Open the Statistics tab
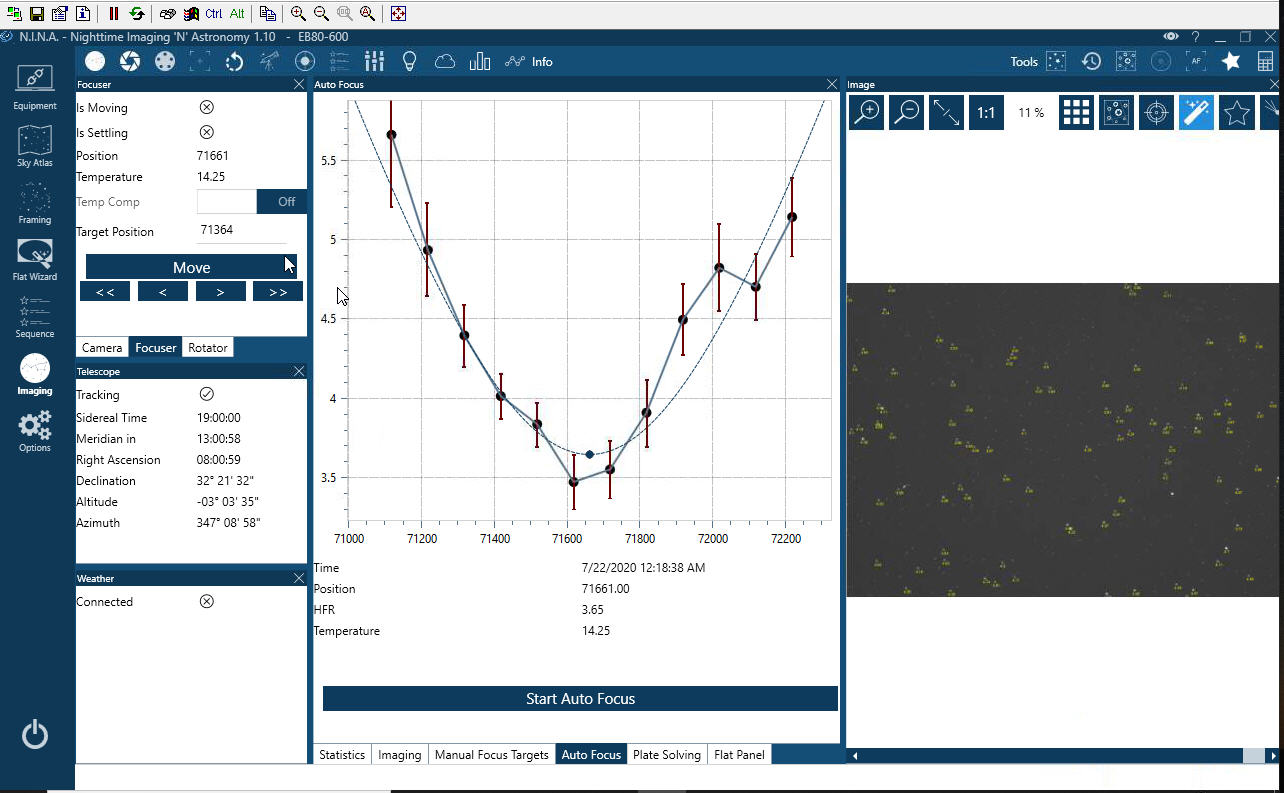Image resolution: width=1284 pixels, height=793 pixels. [x=342, y=755]
